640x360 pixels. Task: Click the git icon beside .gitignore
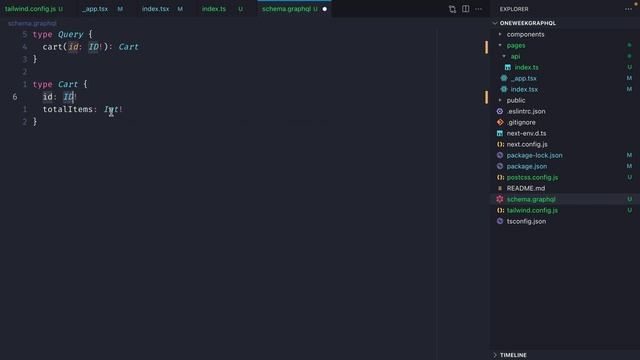[x=500, y=122]
